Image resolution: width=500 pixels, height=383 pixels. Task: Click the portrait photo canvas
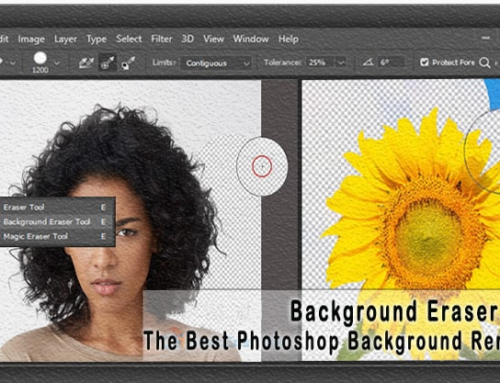tap(130, 220)
